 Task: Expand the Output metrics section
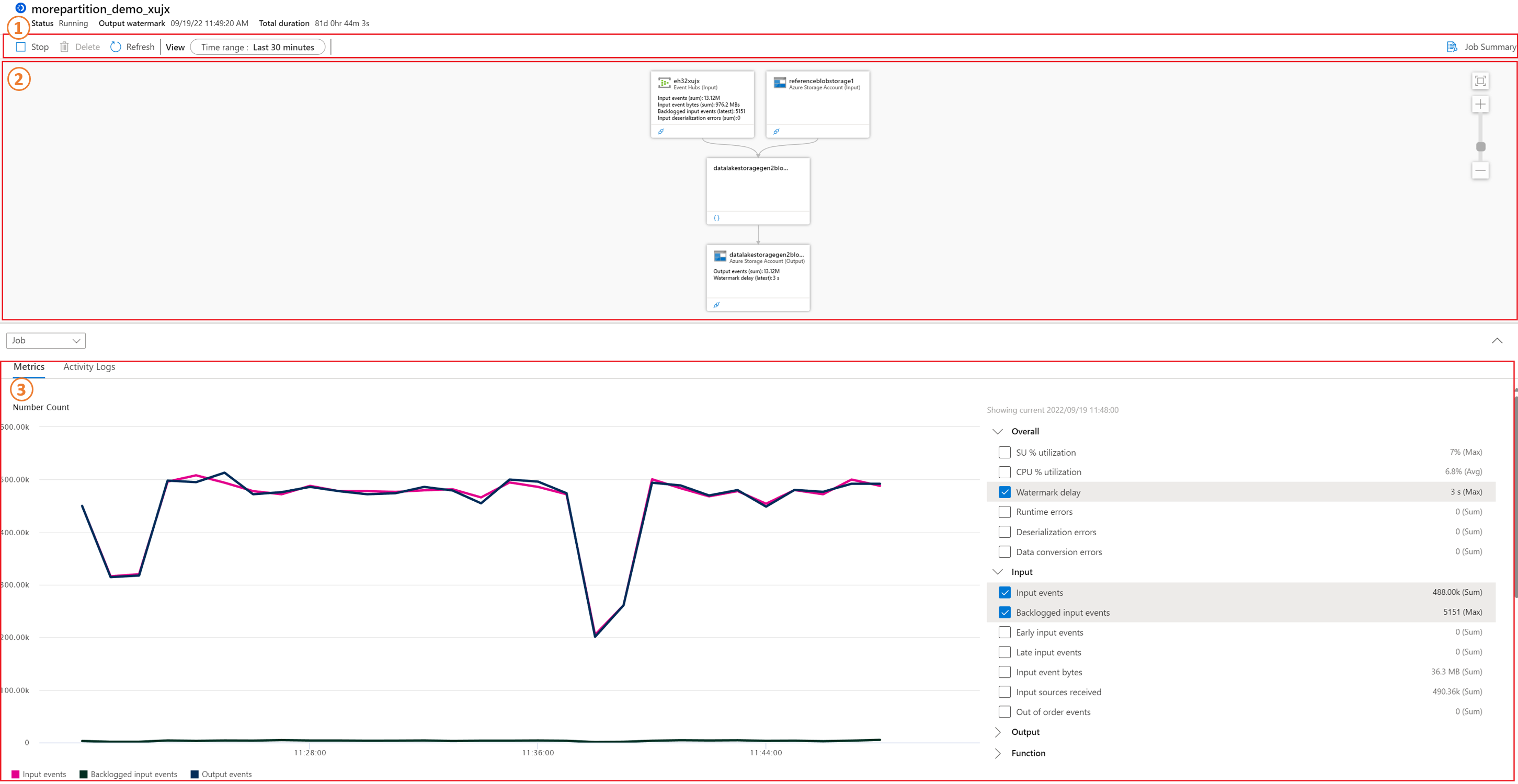(x=998, y=732)
